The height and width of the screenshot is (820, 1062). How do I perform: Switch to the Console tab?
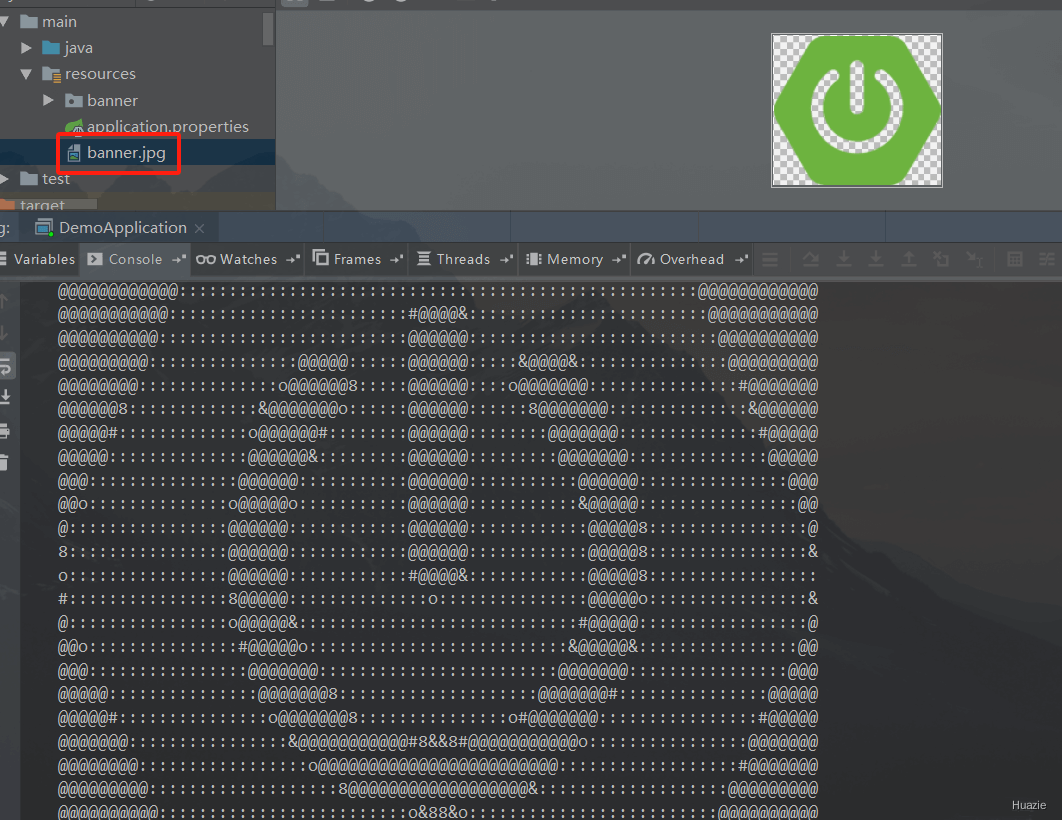tap(135, 259)
